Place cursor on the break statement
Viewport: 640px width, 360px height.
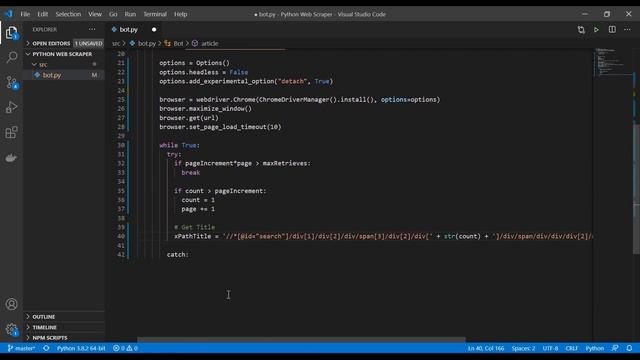tap(191, 172)
